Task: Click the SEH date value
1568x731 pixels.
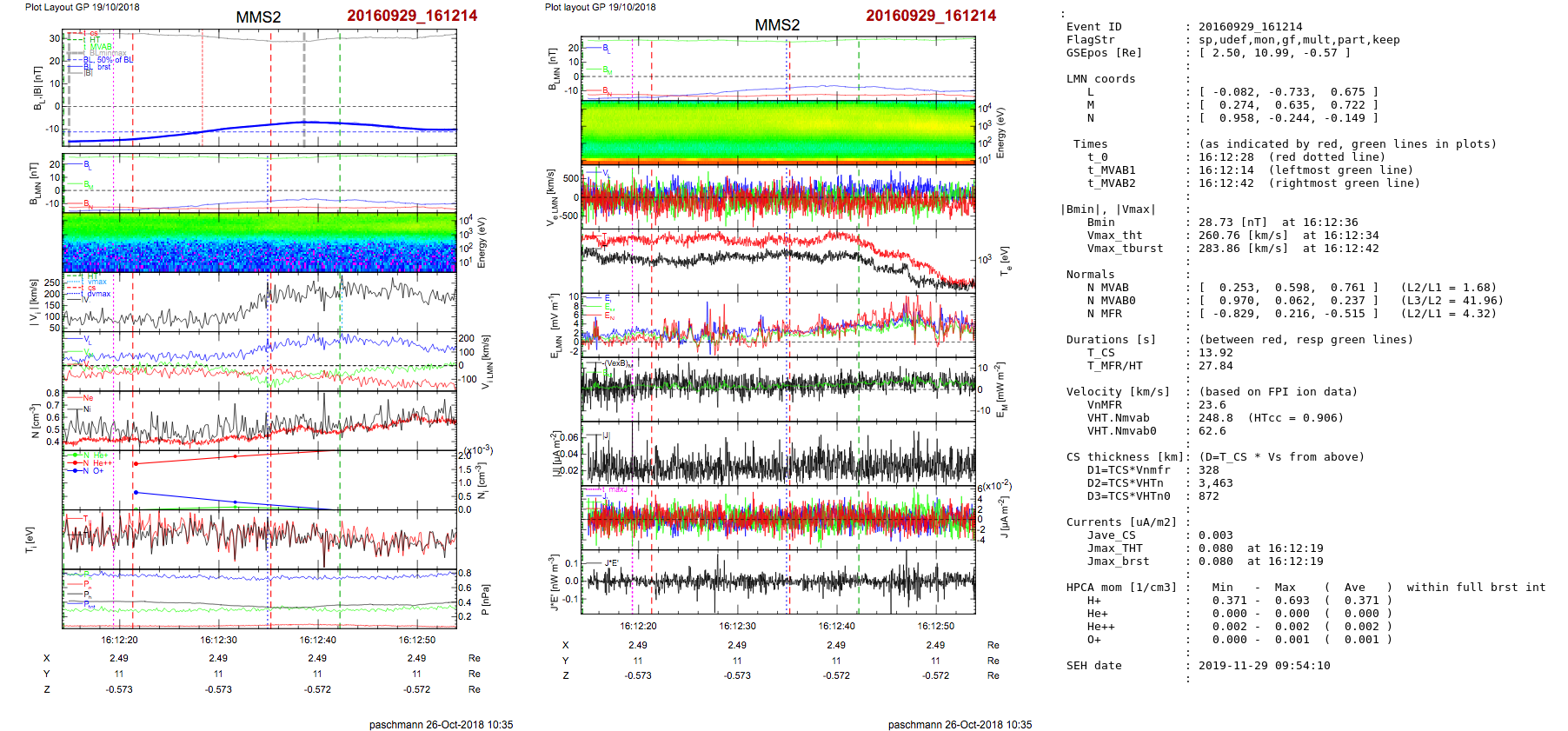Action: pyautogui.click(x=1264, y=666)
